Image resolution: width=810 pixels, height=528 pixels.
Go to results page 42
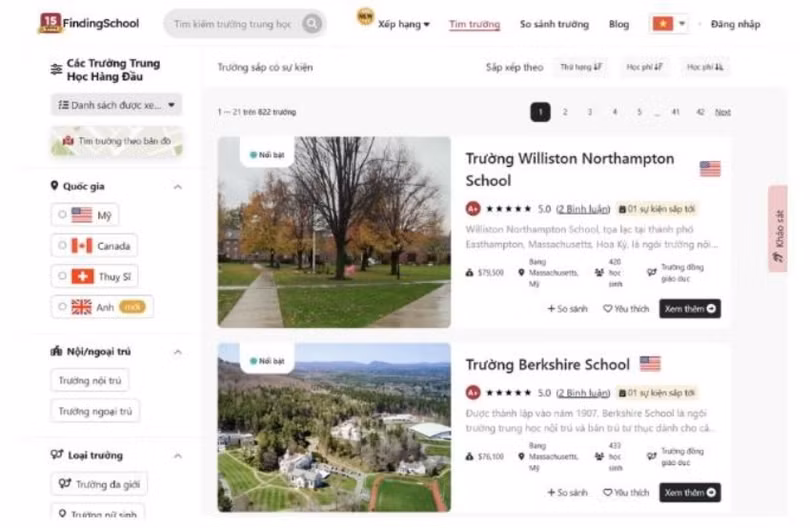pos(700,112)
